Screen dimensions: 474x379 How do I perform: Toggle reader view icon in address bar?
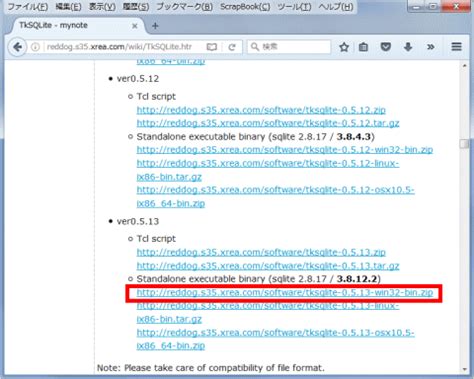[x=212, y=47]
